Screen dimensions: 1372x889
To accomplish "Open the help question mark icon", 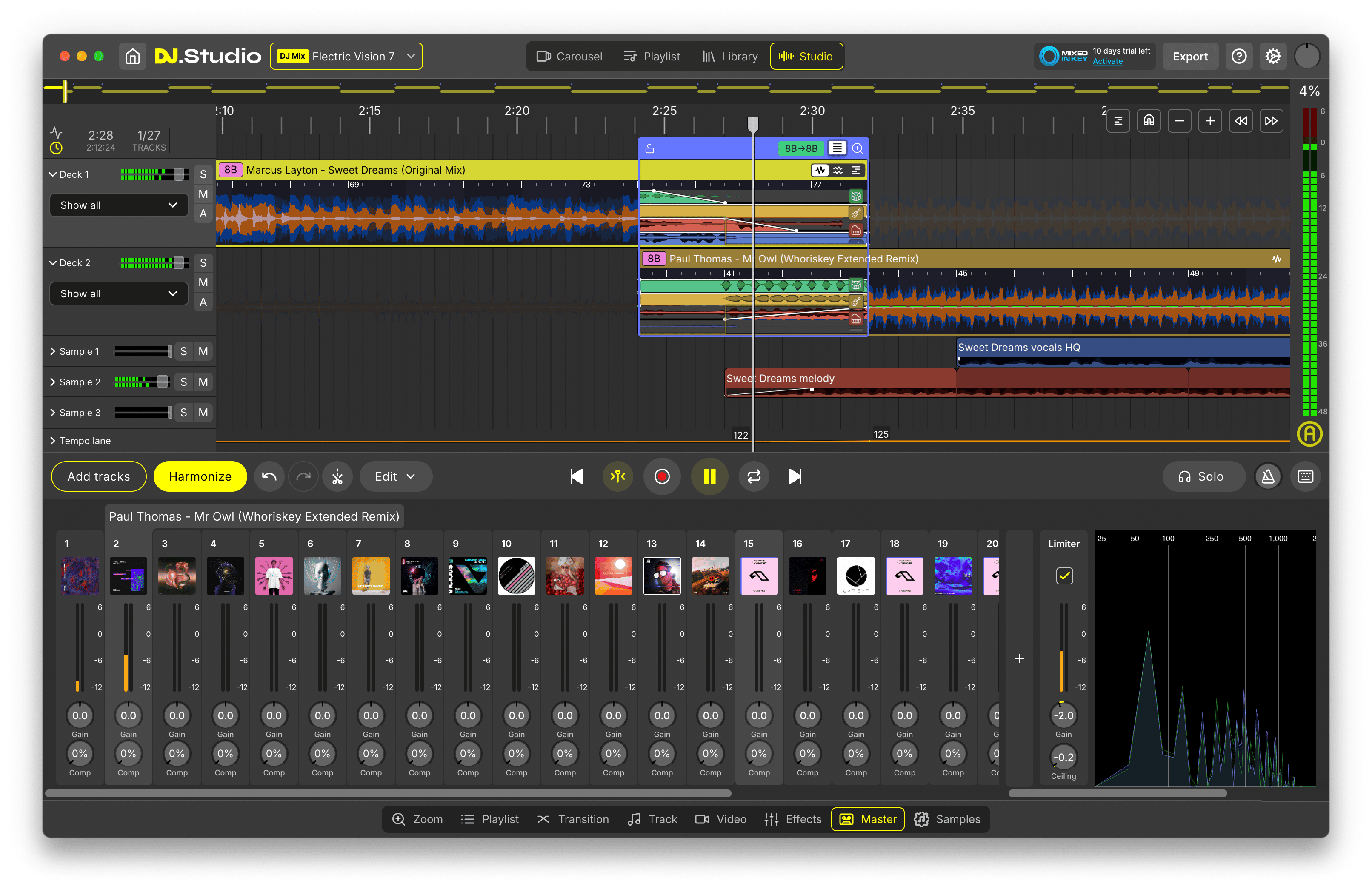I will tap(1239, 57).
